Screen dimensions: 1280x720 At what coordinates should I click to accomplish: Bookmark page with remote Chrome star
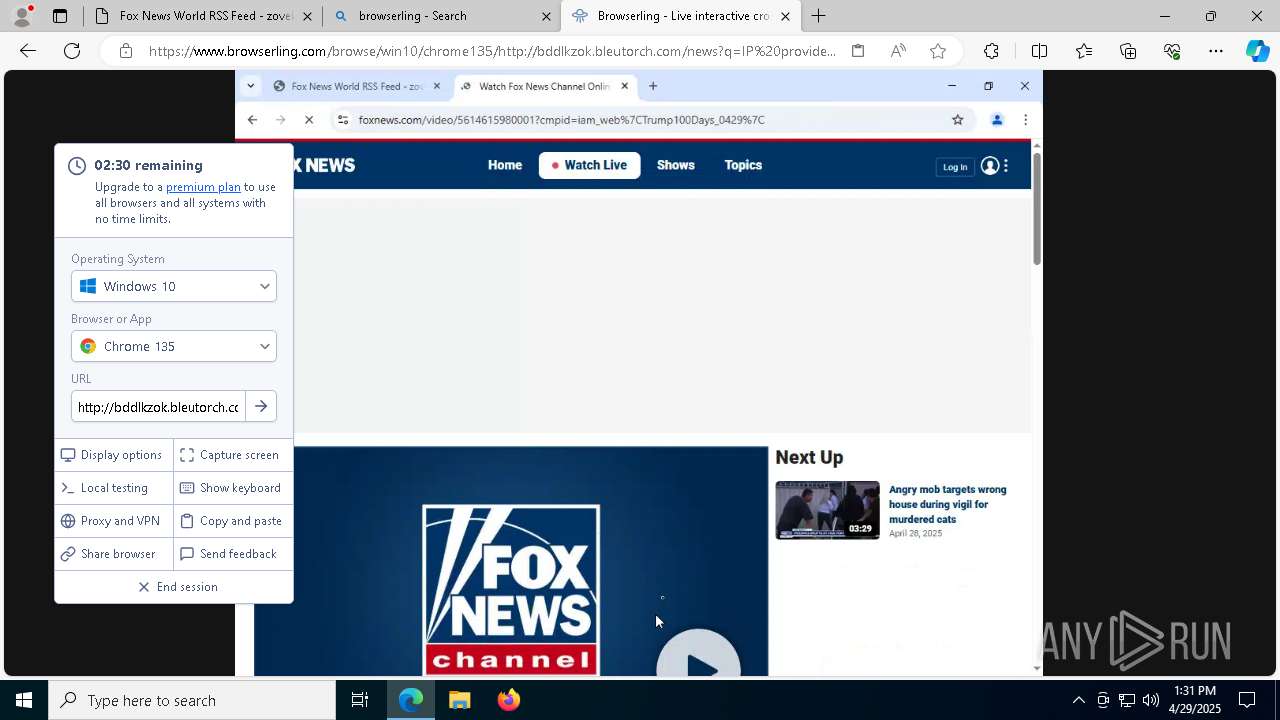click(x=957, y=120)
